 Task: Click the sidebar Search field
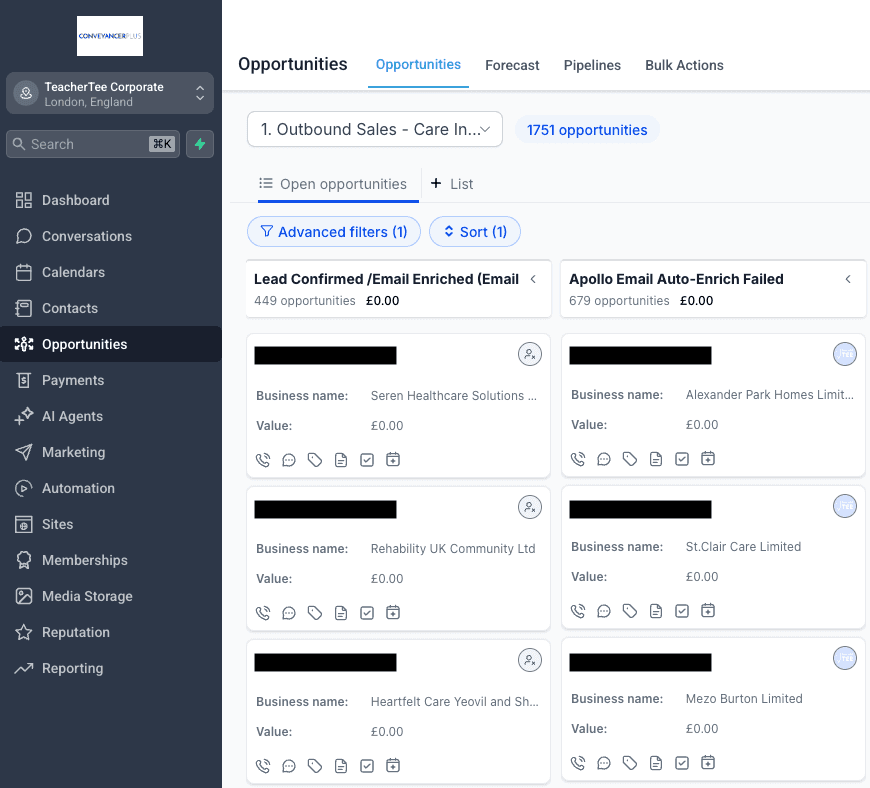93,144
